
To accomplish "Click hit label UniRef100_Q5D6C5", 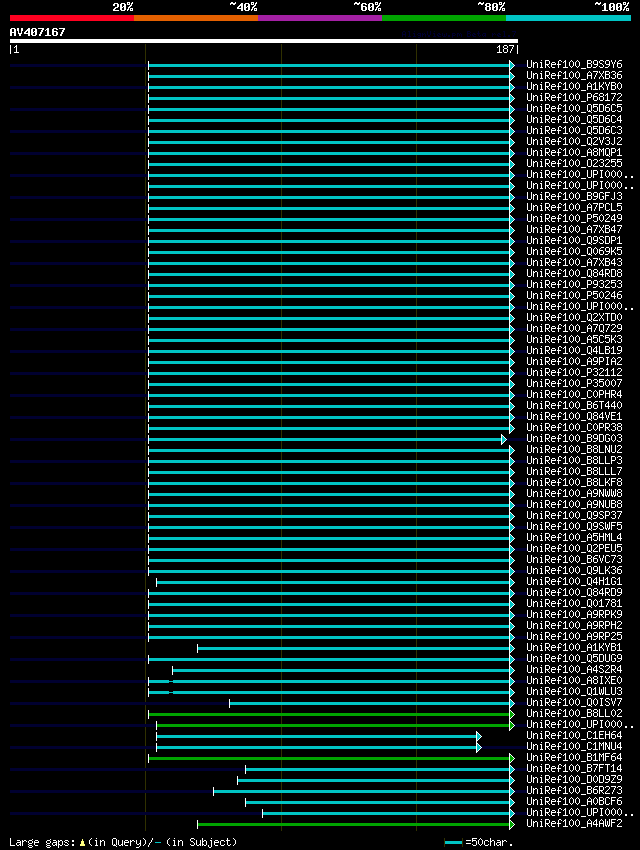I will [x=574, y=108].
